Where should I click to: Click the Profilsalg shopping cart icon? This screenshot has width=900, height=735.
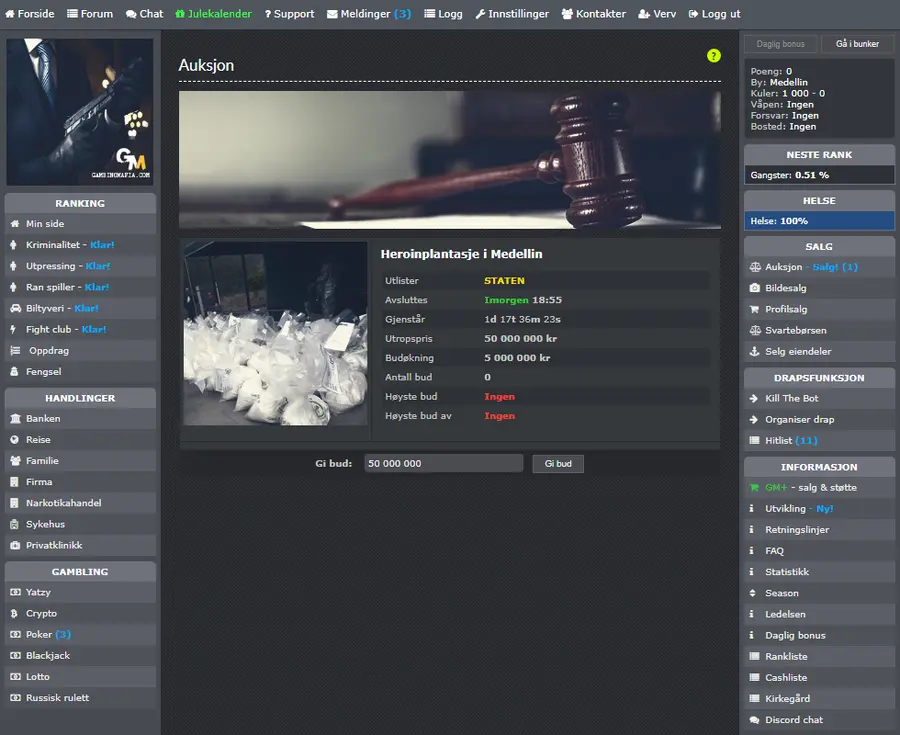[754, 309]
